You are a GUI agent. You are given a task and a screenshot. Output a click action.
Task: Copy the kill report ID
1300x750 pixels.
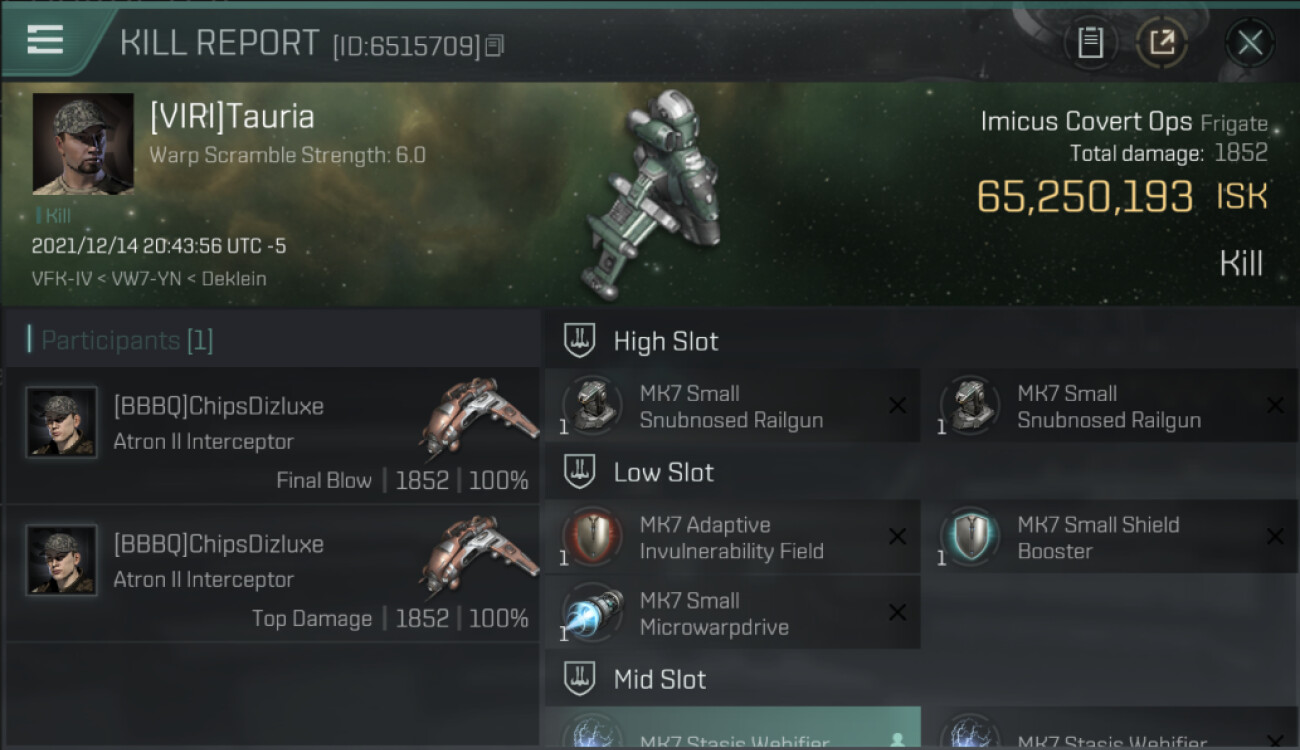(x=495, y=46)
